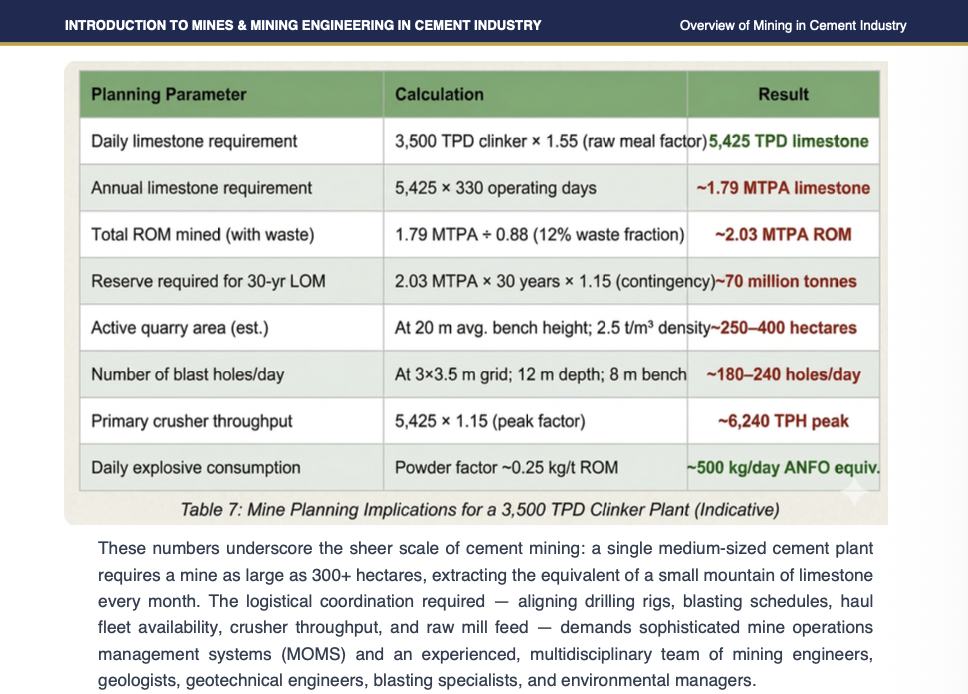Viewport: 968px width, 694px height.
Task: Click the '~1.79 MTPA limestone' result
Action: (783, 188)
